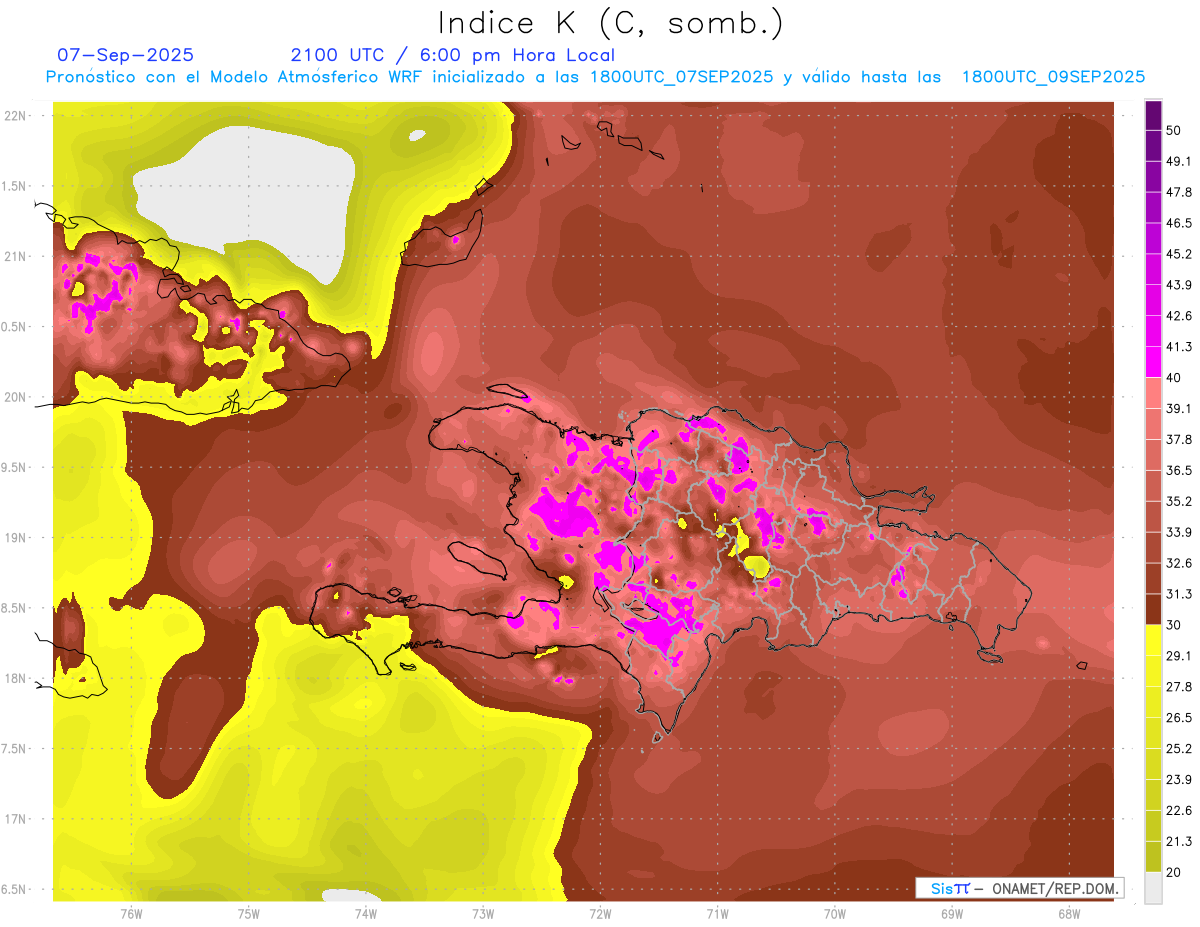
Task: Click the 'Indice K (C, somb.)' title
Action: pos(610,22)
